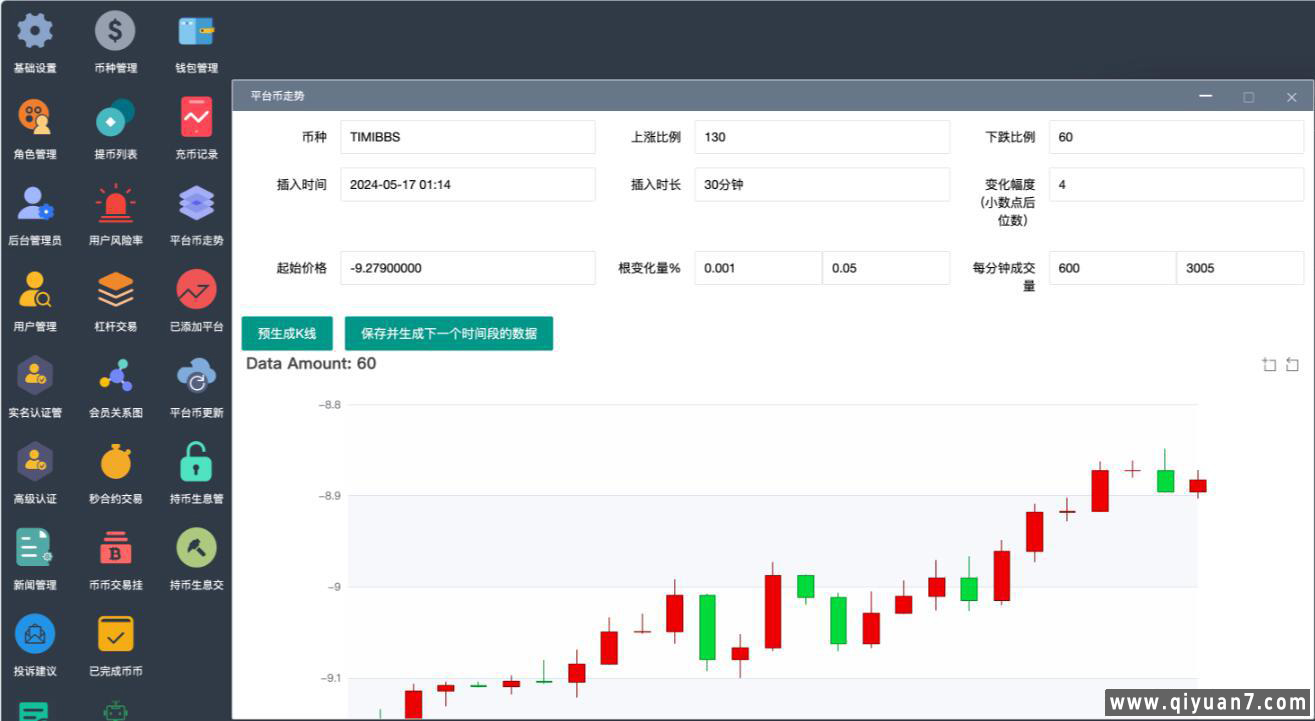This screenshot has height=721, width=1315.
Task: Open 新闻管理 document icon
Action: tap(35, 548)
